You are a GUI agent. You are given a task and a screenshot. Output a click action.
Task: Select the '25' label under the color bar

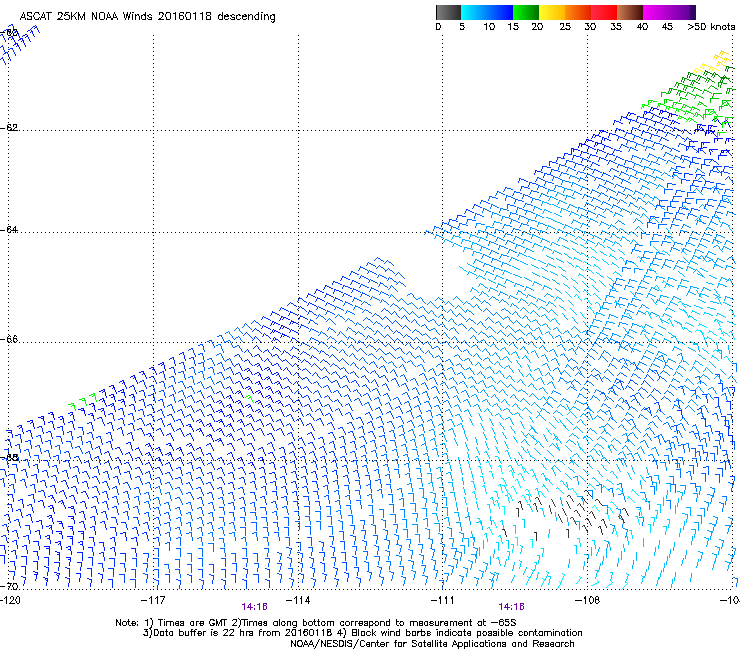pyautogui.click(x=565, y=26)
